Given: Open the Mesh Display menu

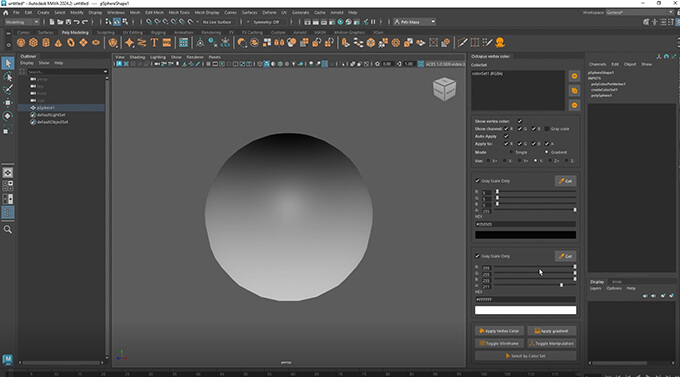Looking at the screenshot, I should coord(207,13).
